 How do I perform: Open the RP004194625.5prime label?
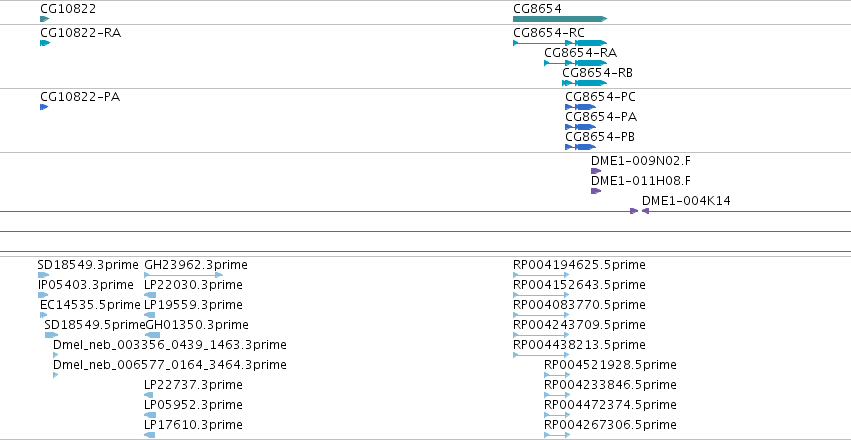pos(579,265)
